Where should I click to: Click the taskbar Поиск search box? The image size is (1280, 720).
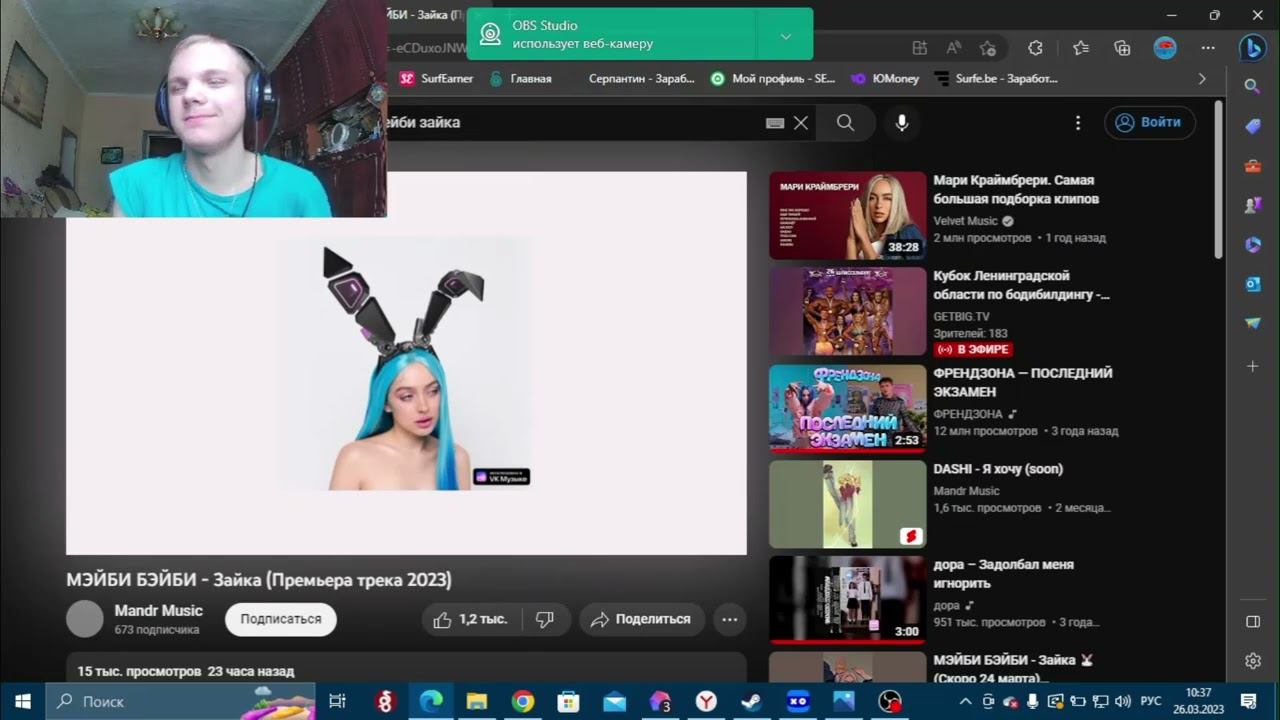tap(181, 702)
